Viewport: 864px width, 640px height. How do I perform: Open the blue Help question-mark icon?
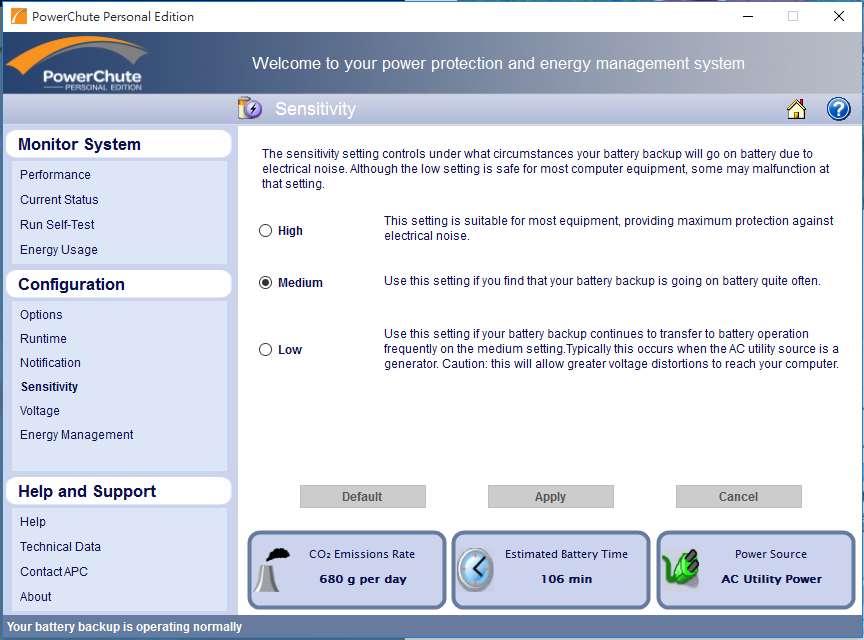(x=838, y=109)
